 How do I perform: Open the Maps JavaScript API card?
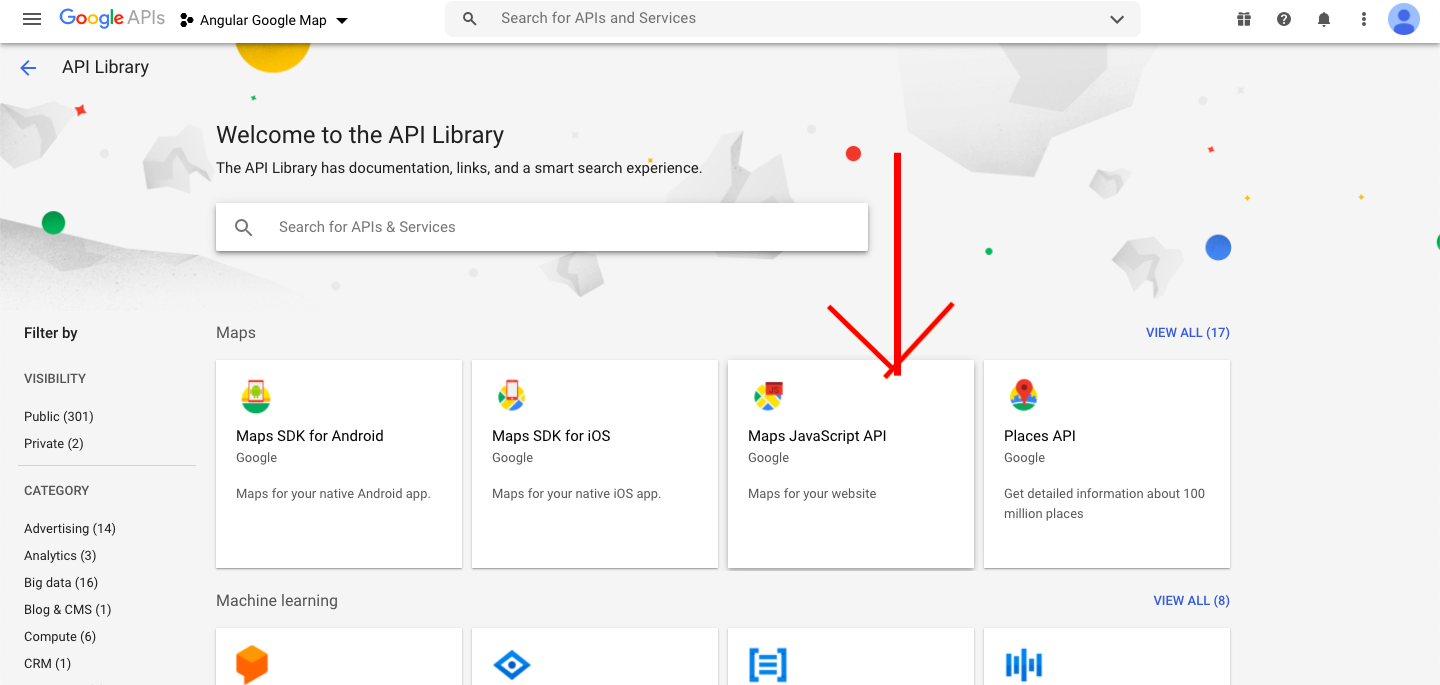coord(851,464)
